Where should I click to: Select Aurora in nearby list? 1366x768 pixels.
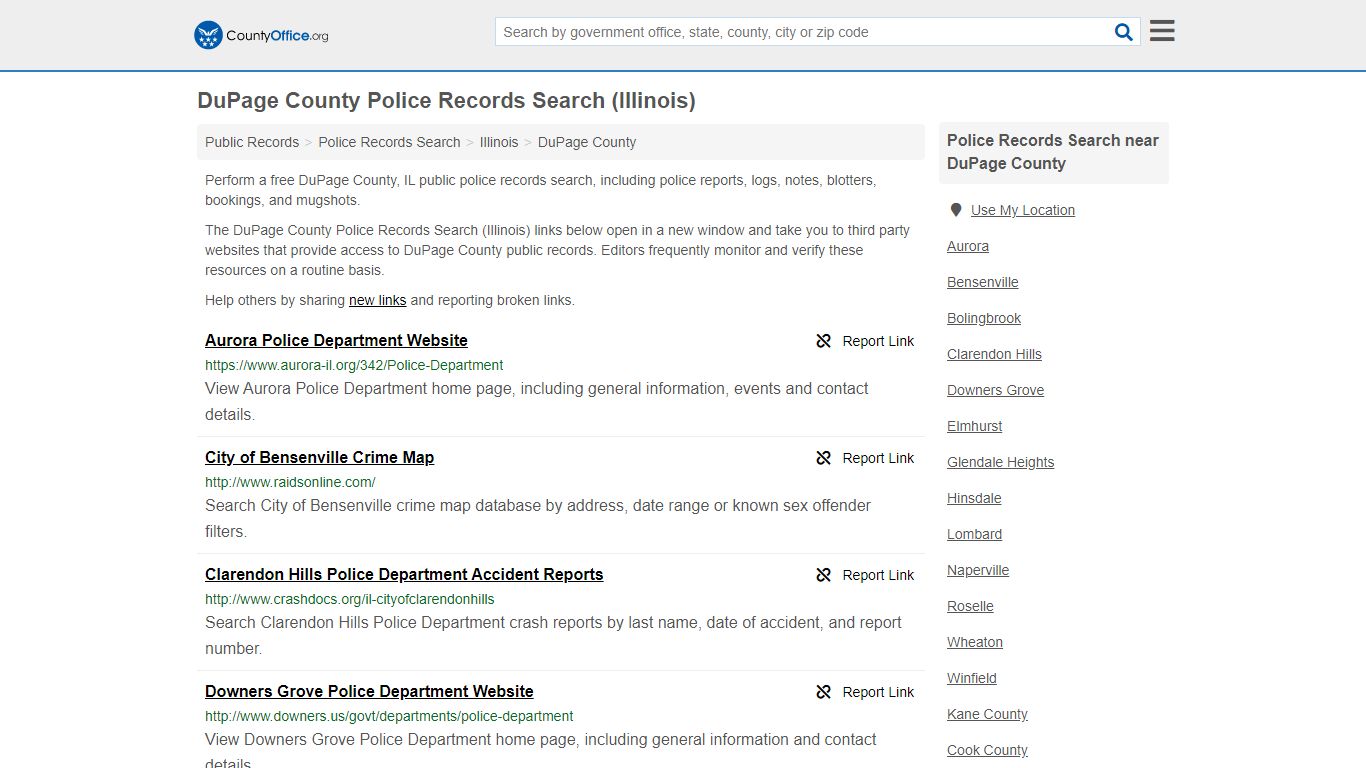click(x=968, y=246)
